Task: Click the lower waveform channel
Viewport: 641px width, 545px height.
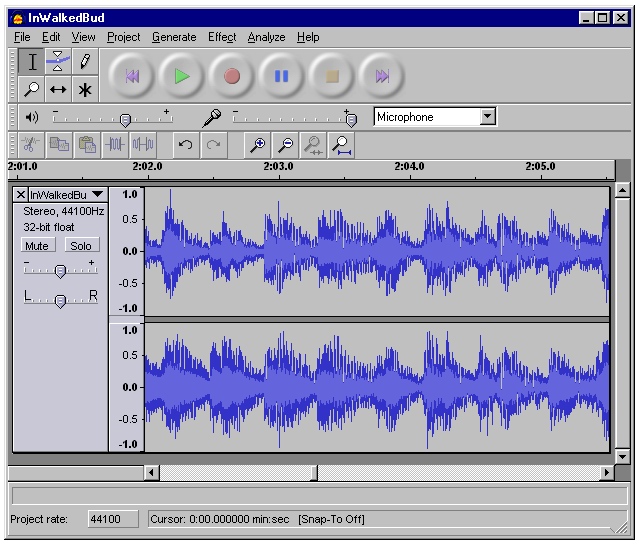Action: 377,387
